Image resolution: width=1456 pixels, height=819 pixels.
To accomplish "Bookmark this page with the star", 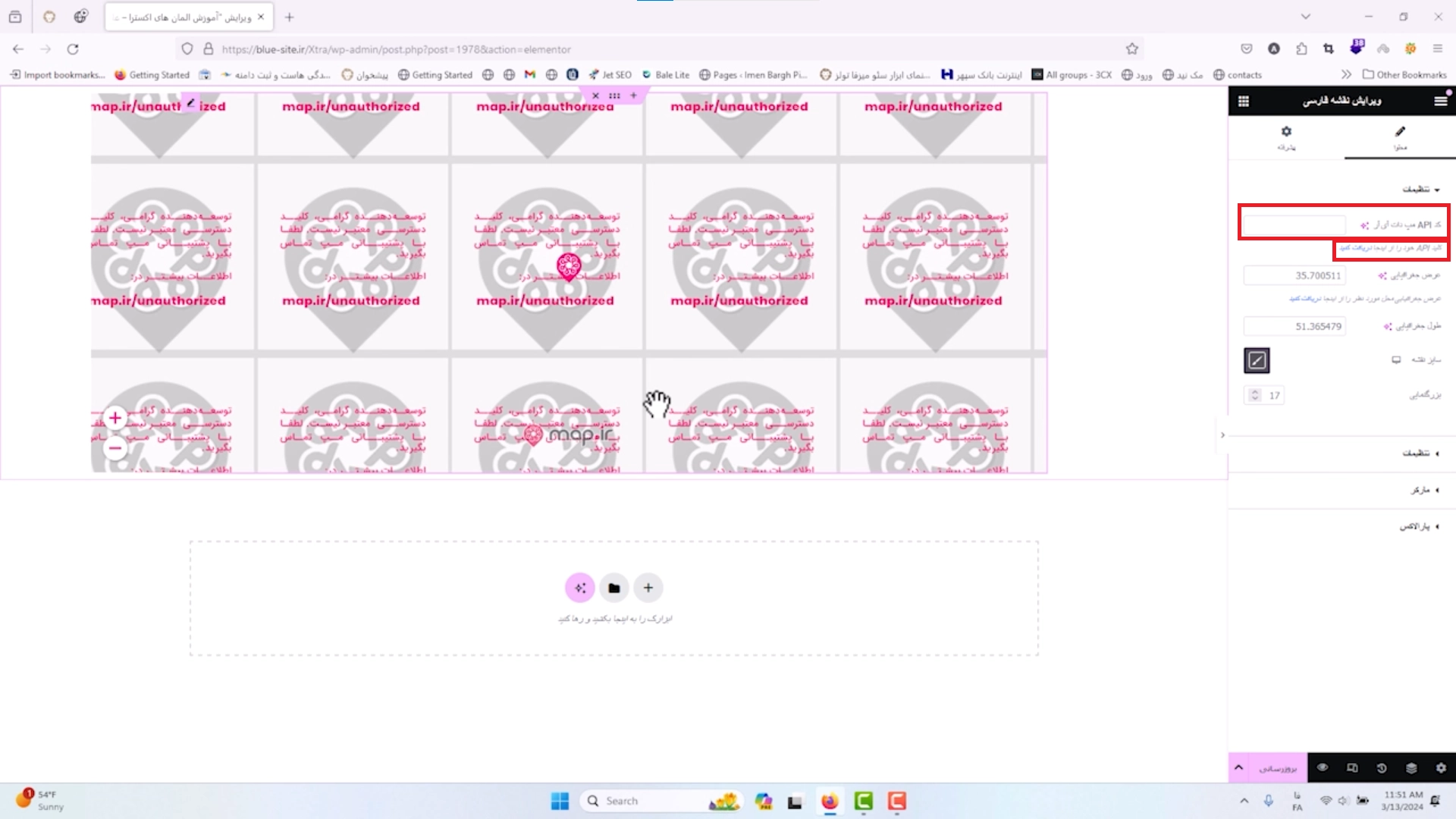I will (x=1132, y=49).
